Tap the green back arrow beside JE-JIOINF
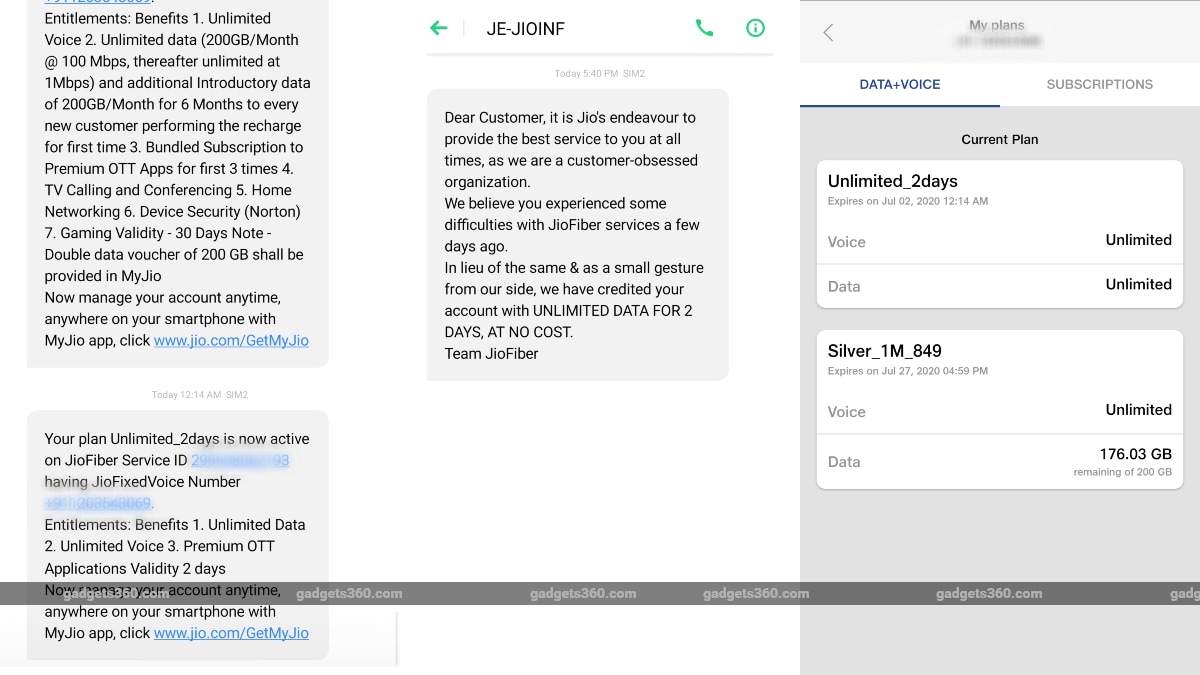The height and width of the screenshot is (675, 1200). pyautogui.click(x=439, y=28)
